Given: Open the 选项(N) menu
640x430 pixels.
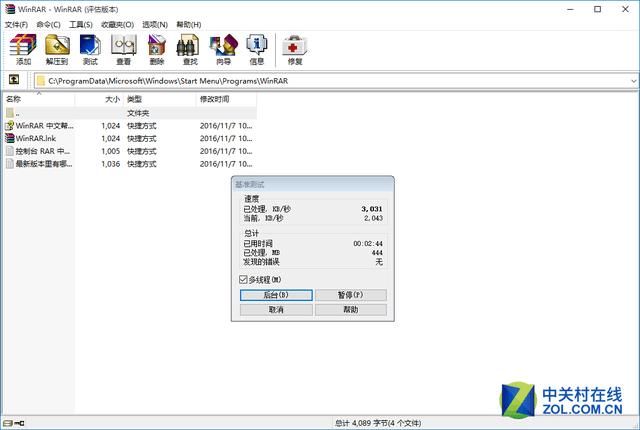Looking at the screenshot, I should [x=155, y=24].
